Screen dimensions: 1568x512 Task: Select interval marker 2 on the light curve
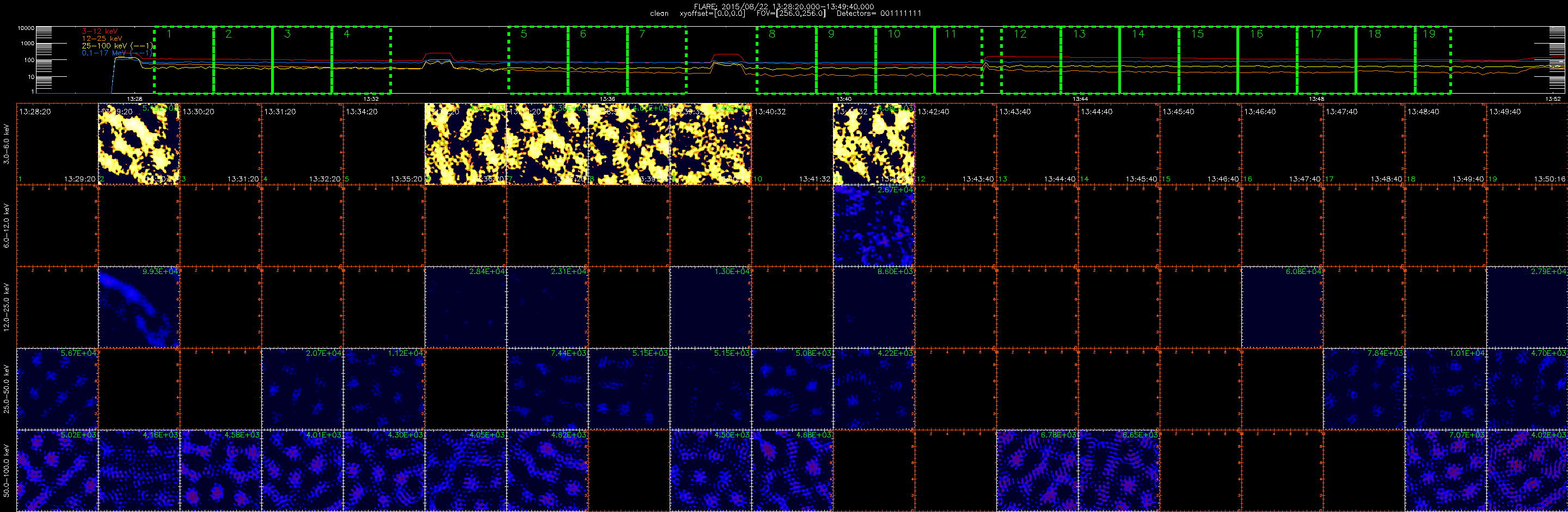(228, 34)
